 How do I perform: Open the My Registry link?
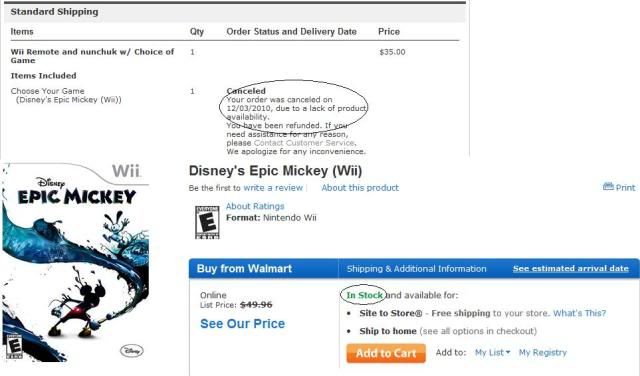[542, 352]
